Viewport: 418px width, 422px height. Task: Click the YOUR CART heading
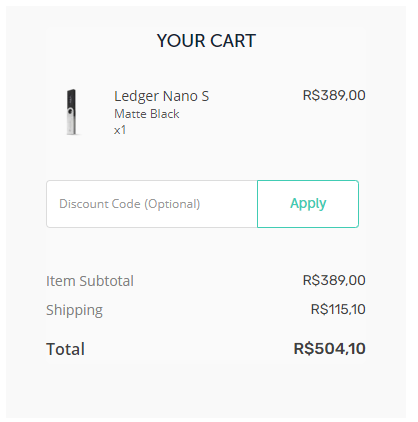(x=206, y=41)
